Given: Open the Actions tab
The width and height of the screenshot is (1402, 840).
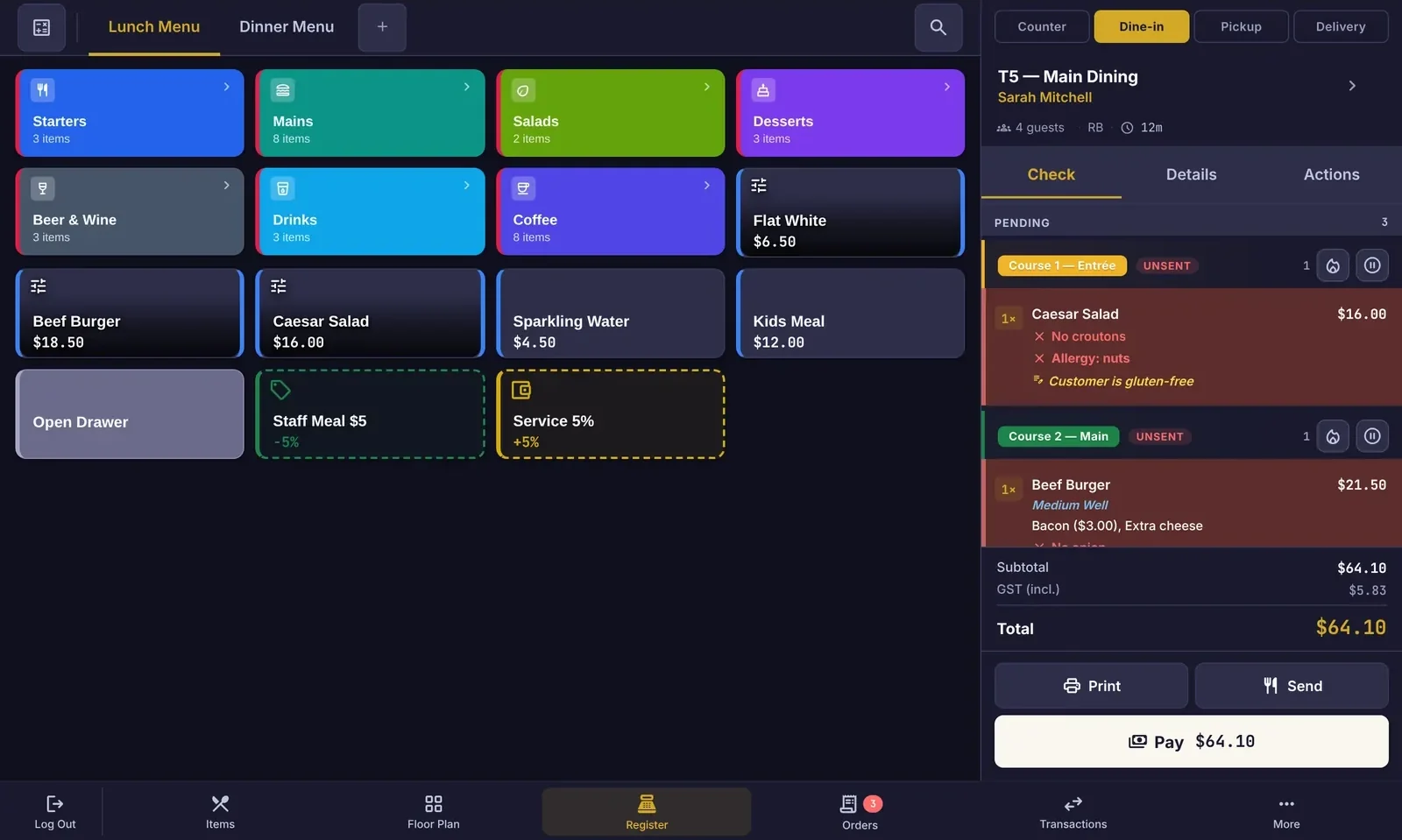Looking at the screenshot, I should click(x=1332, y=174).
